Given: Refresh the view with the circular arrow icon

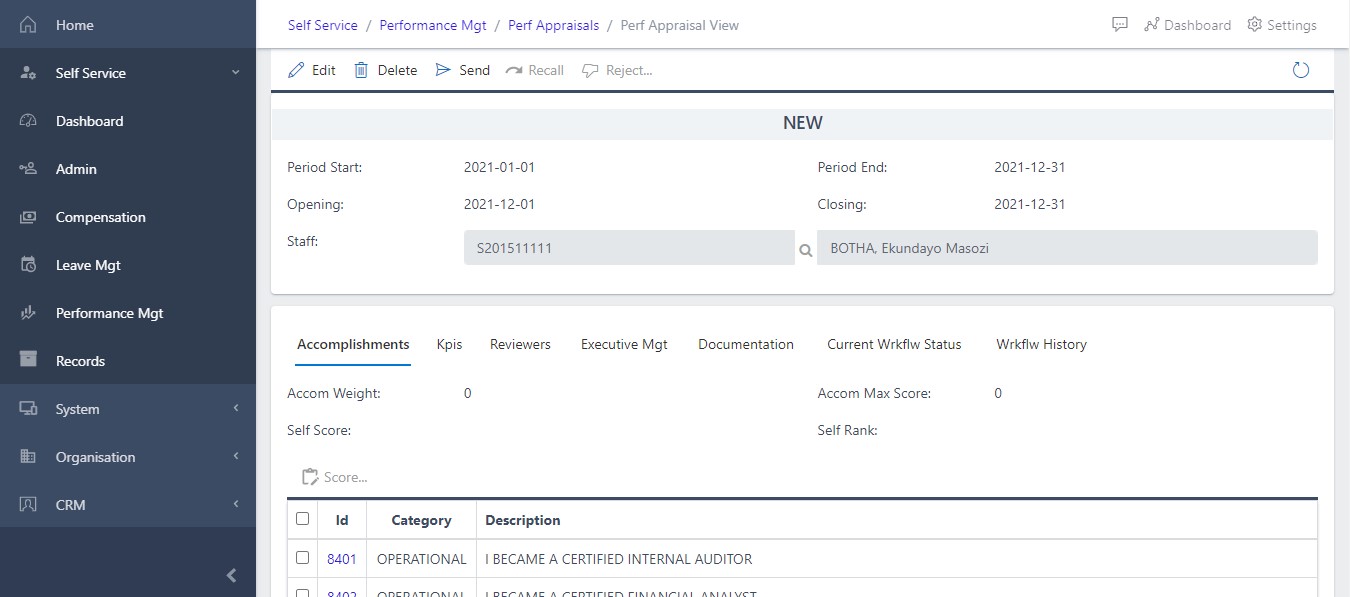Looking at the screenshot, I should 1300,70.
